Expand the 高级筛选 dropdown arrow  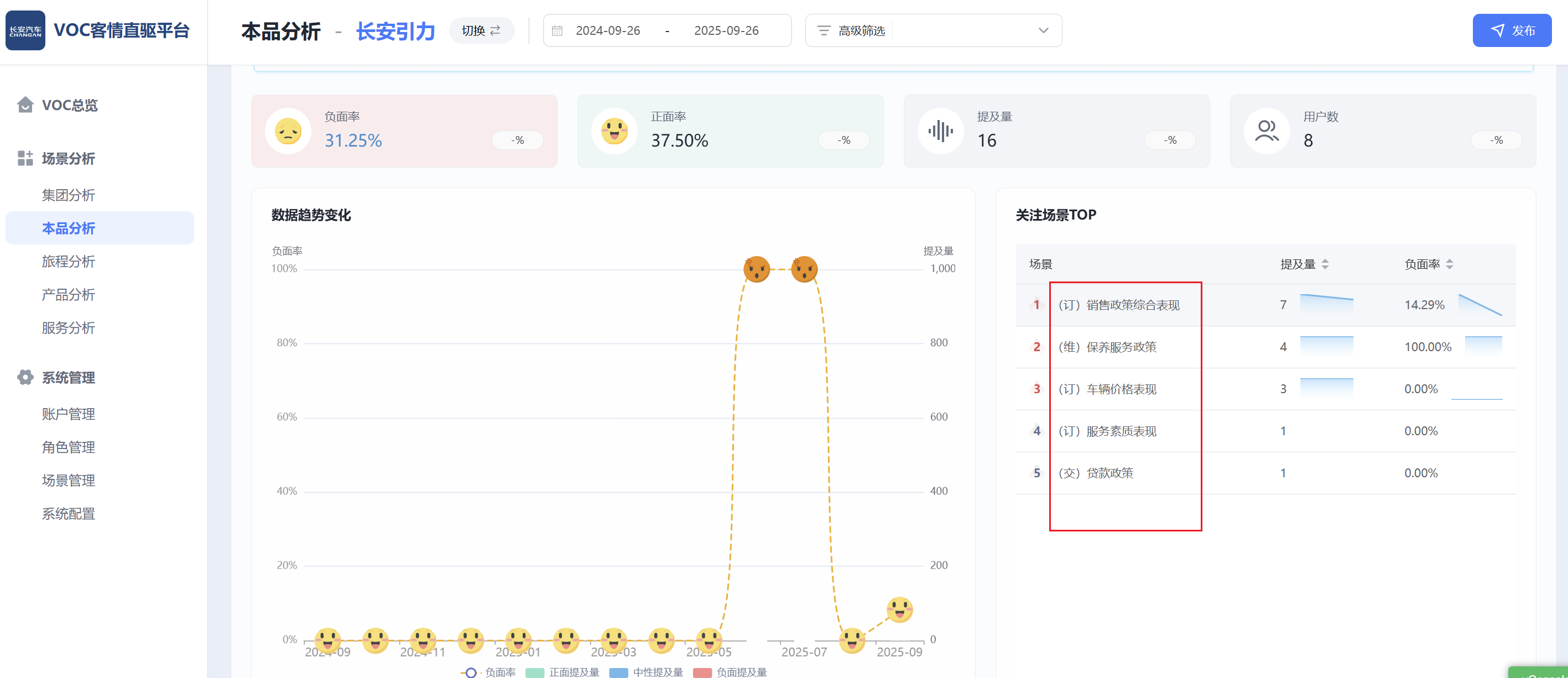(x=1043, y=30)
